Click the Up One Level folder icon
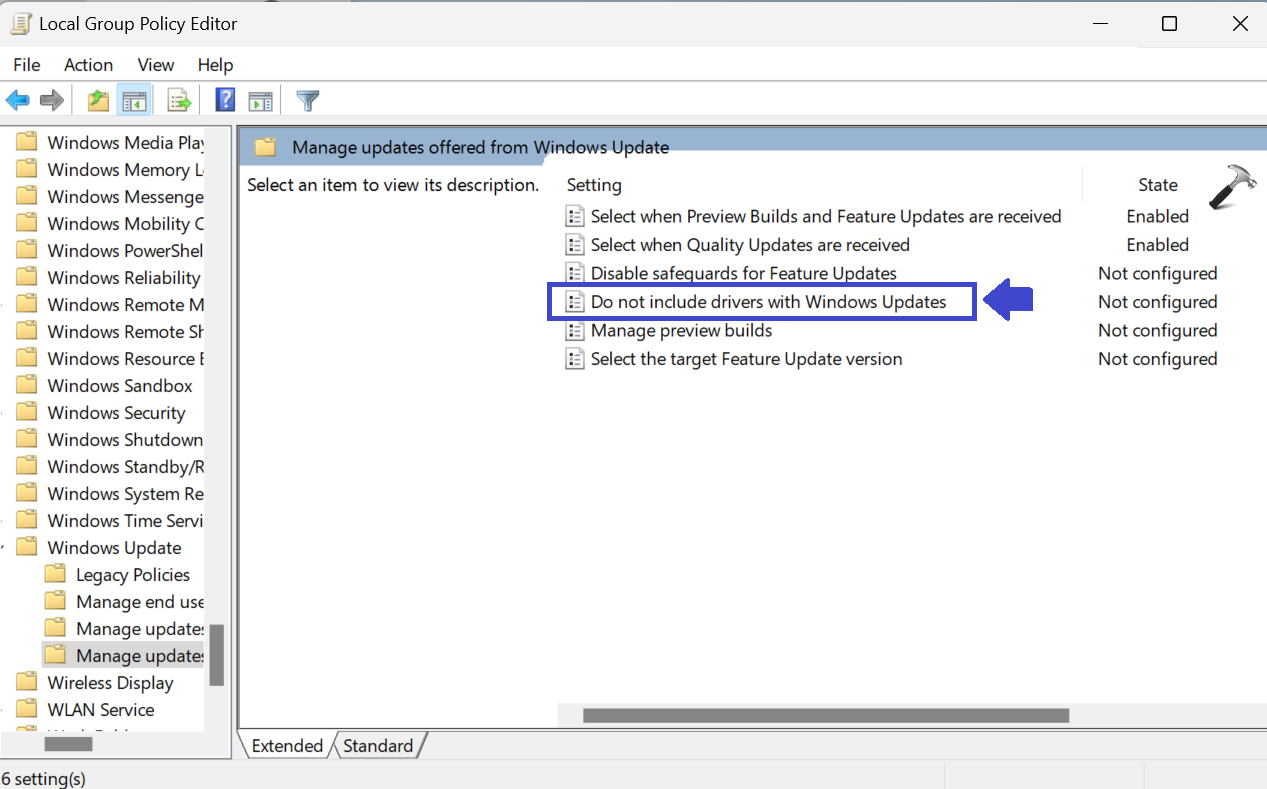The width and height of the screenshot is (1267, 789). point(98,100)
